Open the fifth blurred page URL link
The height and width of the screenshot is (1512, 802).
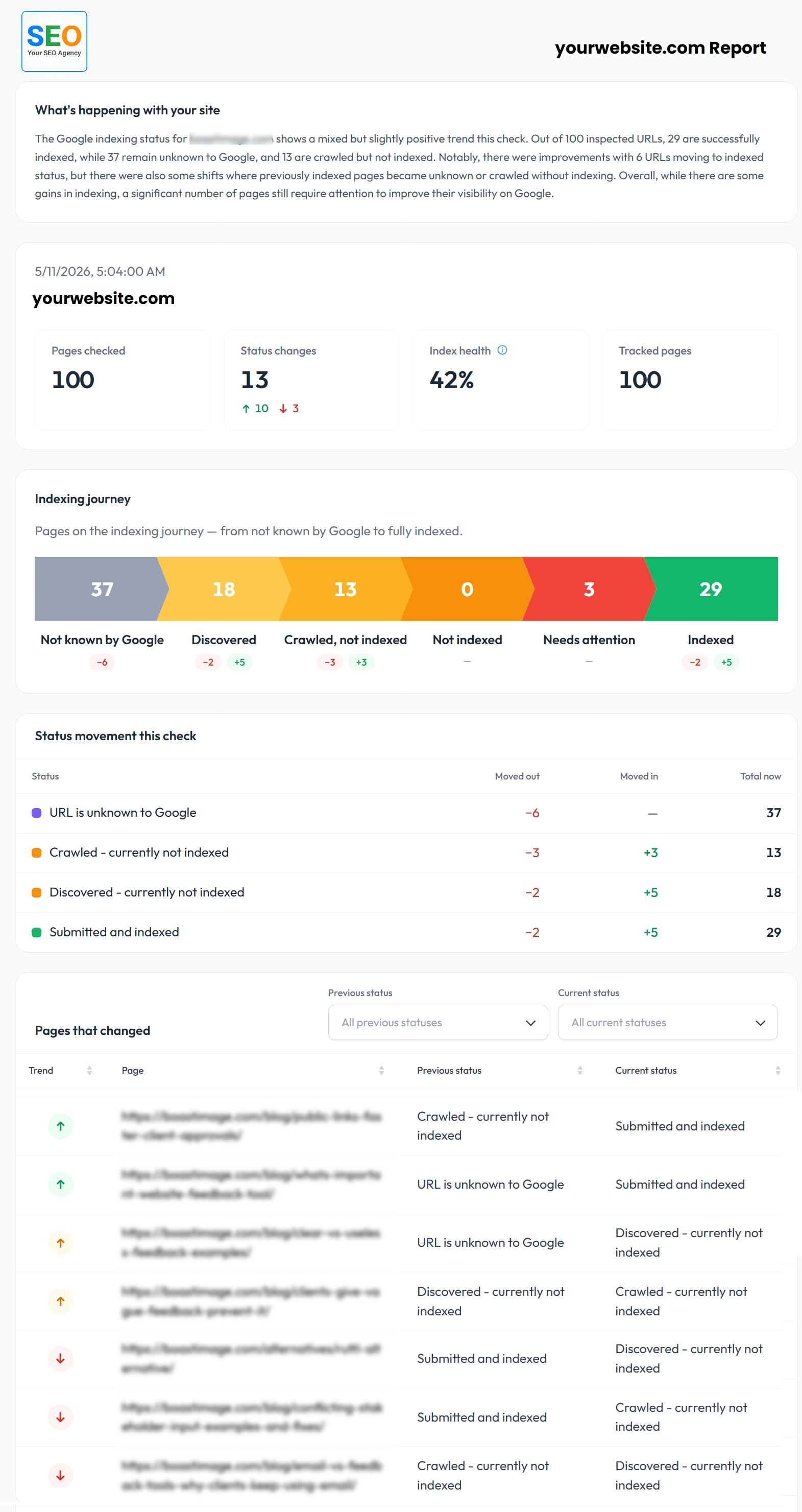click(x=251, y=1358)
